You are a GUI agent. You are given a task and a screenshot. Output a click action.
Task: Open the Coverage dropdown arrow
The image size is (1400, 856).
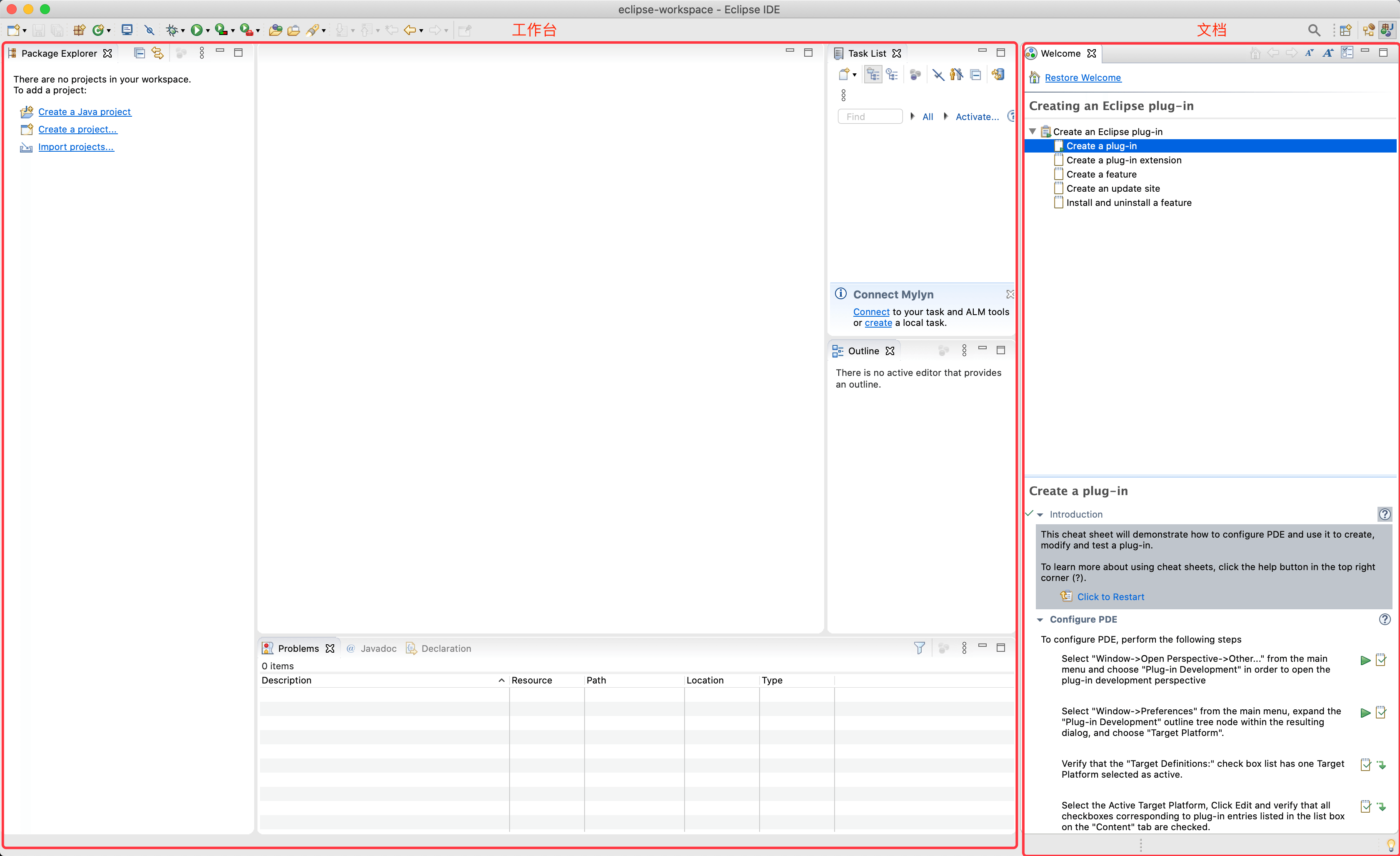(233, 31)
